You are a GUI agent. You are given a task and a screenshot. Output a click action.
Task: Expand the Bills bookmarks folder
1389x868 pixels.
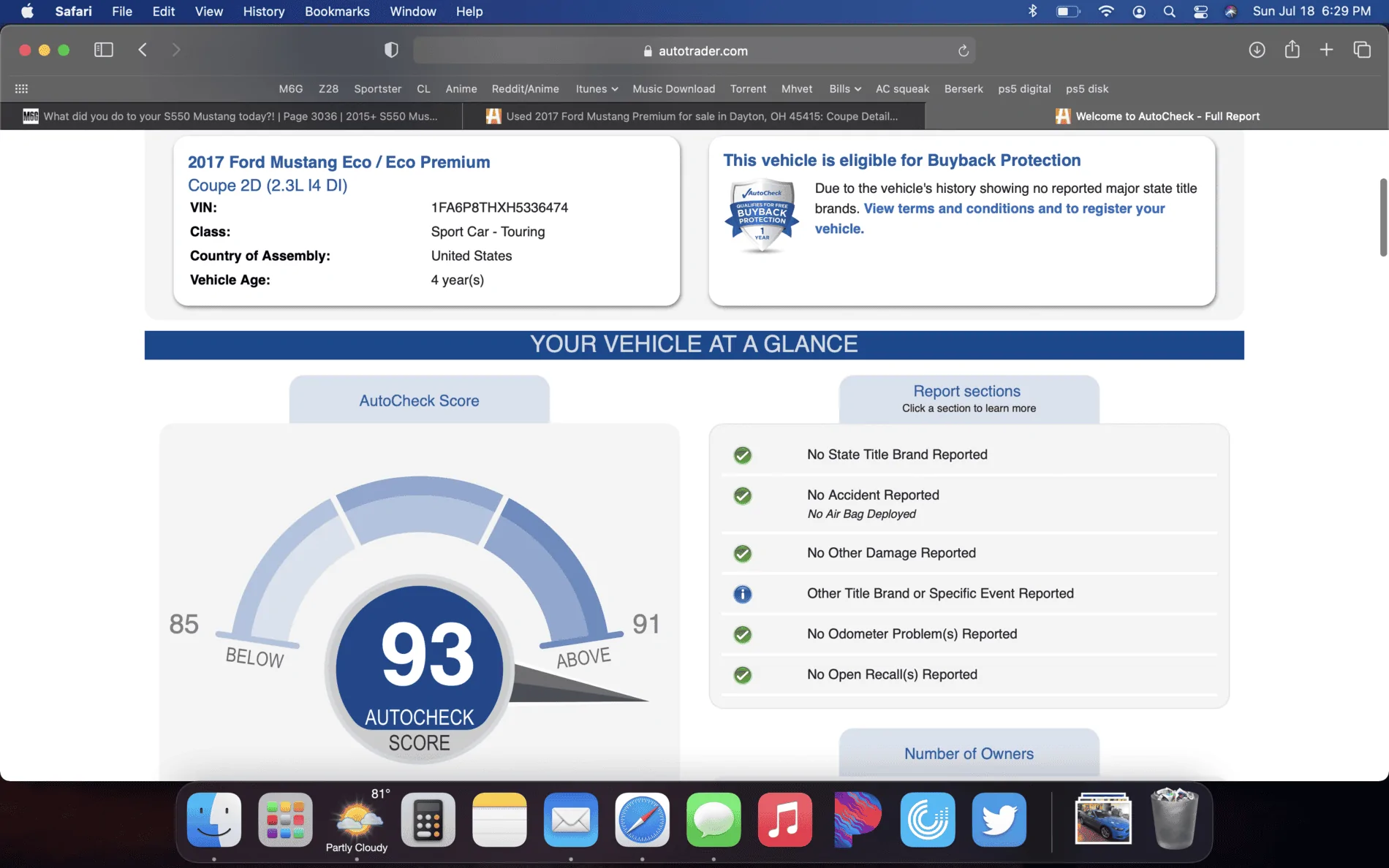[x=845, y=88]
